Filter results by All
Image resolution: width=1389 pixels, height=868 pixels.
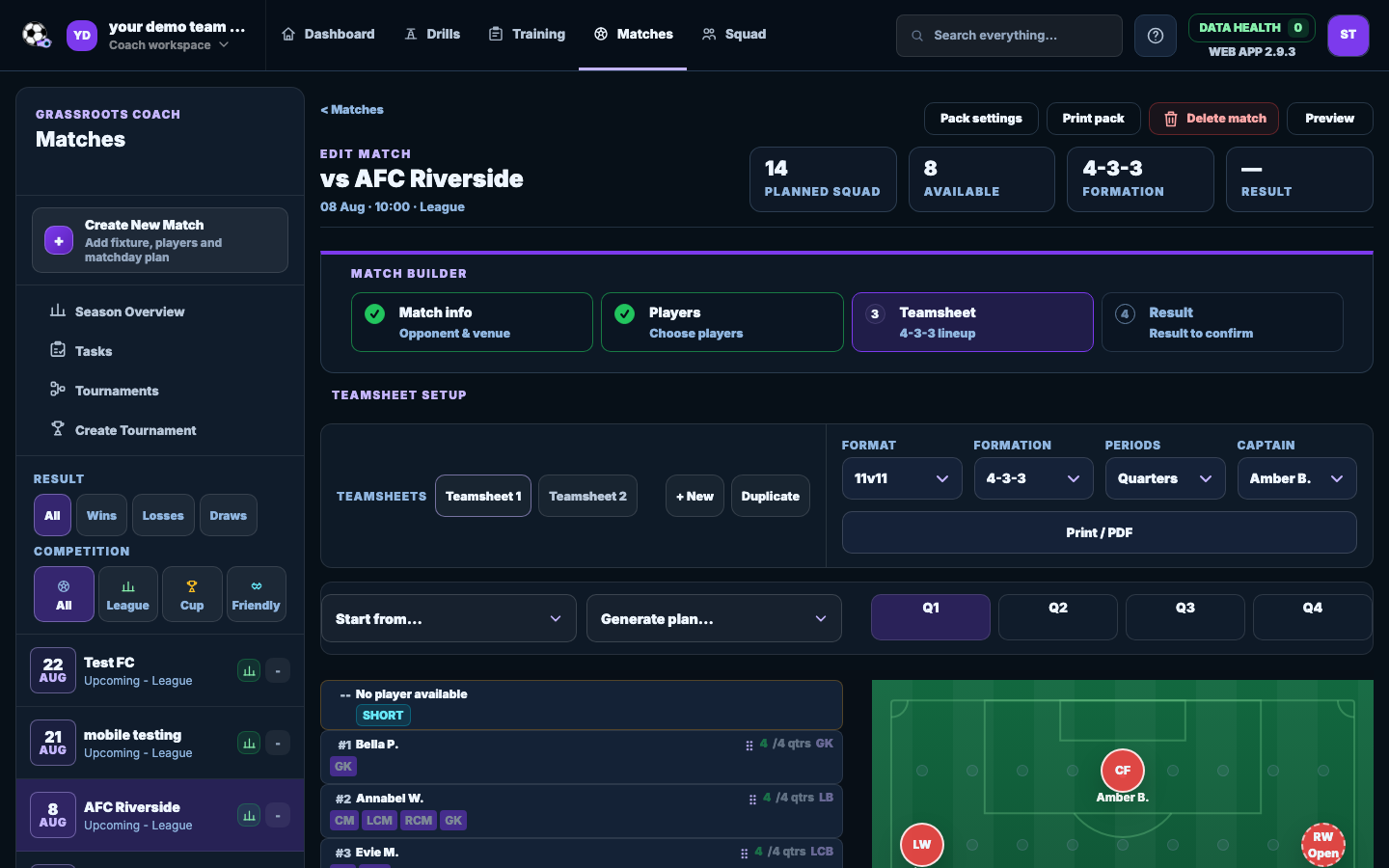(52, 515)
